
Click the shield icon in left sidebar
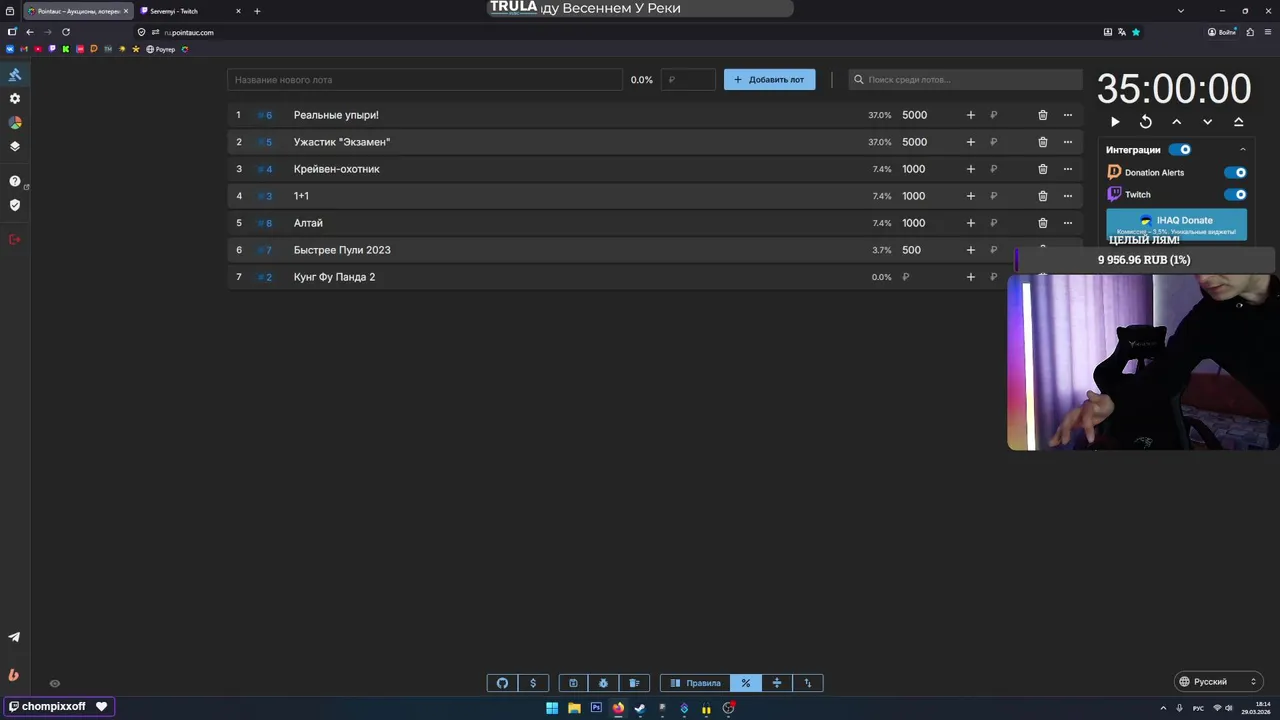[x=15, y=205]
